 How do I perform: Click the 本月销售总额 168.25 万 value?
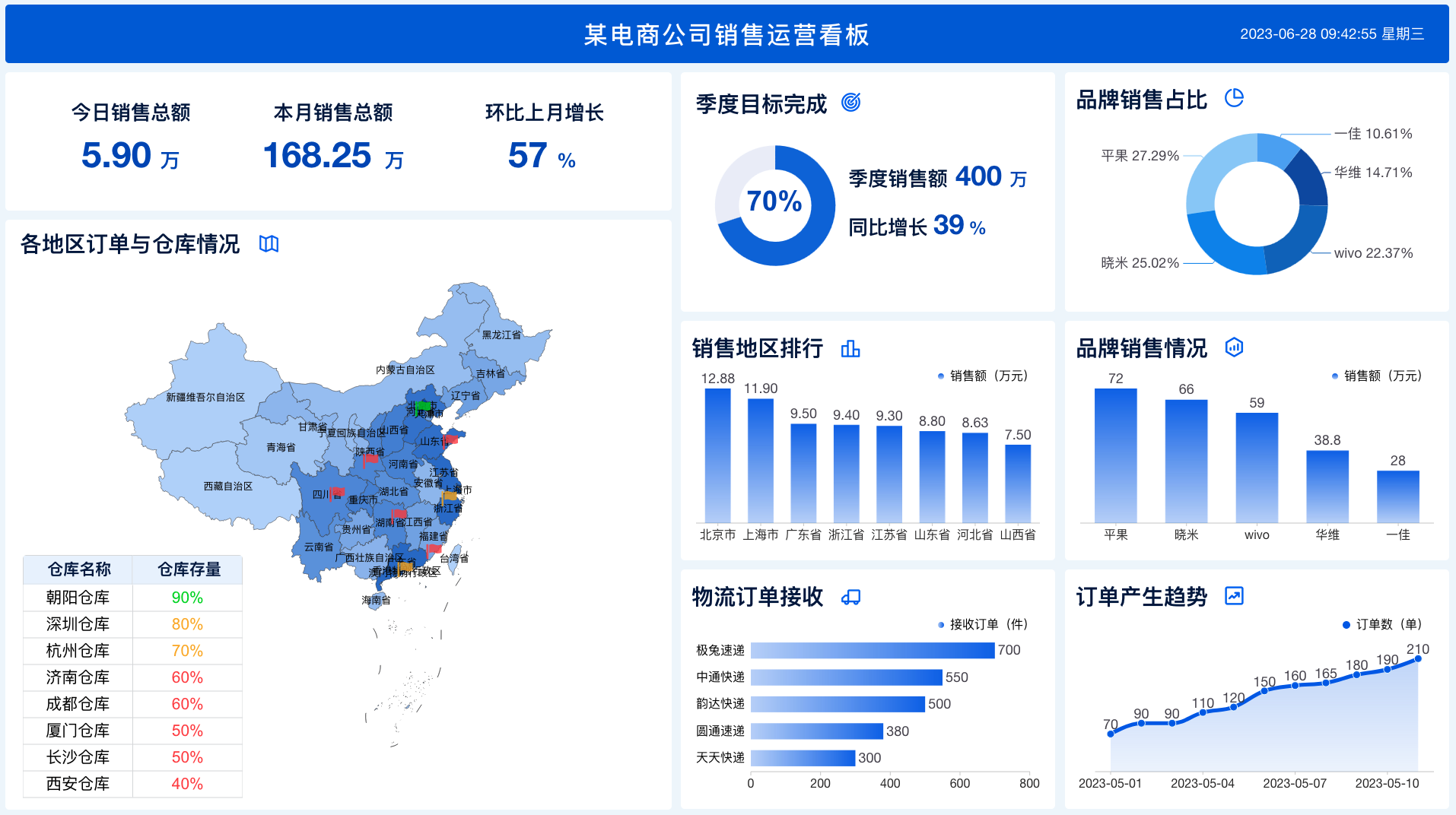(333, 156)
